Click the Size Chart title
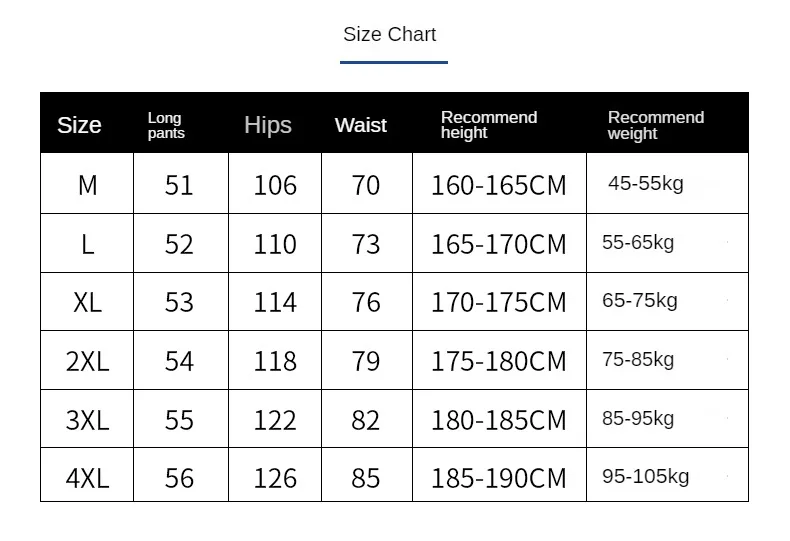Image resolution: width=790 pixels, height=541 pixels. click(389, 34)
